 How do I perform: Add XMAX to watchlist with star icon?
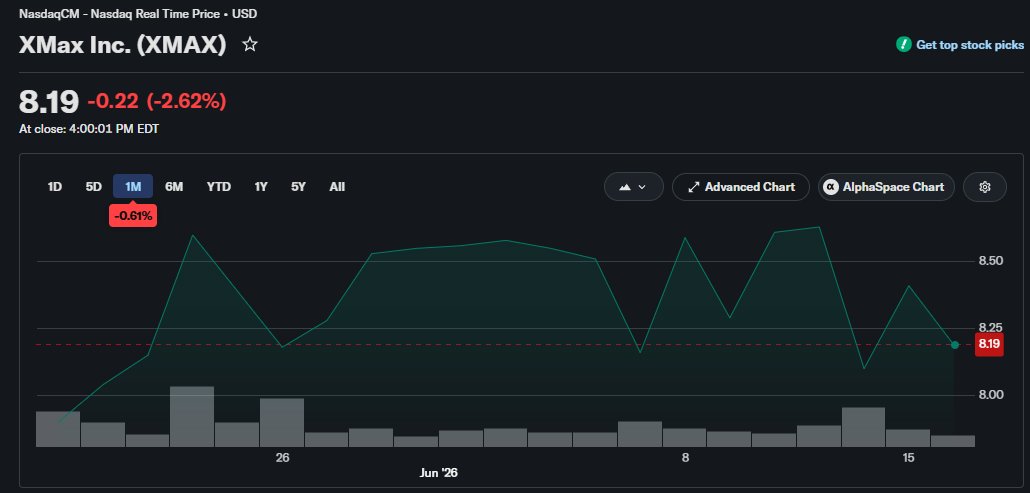coord(250,45)
